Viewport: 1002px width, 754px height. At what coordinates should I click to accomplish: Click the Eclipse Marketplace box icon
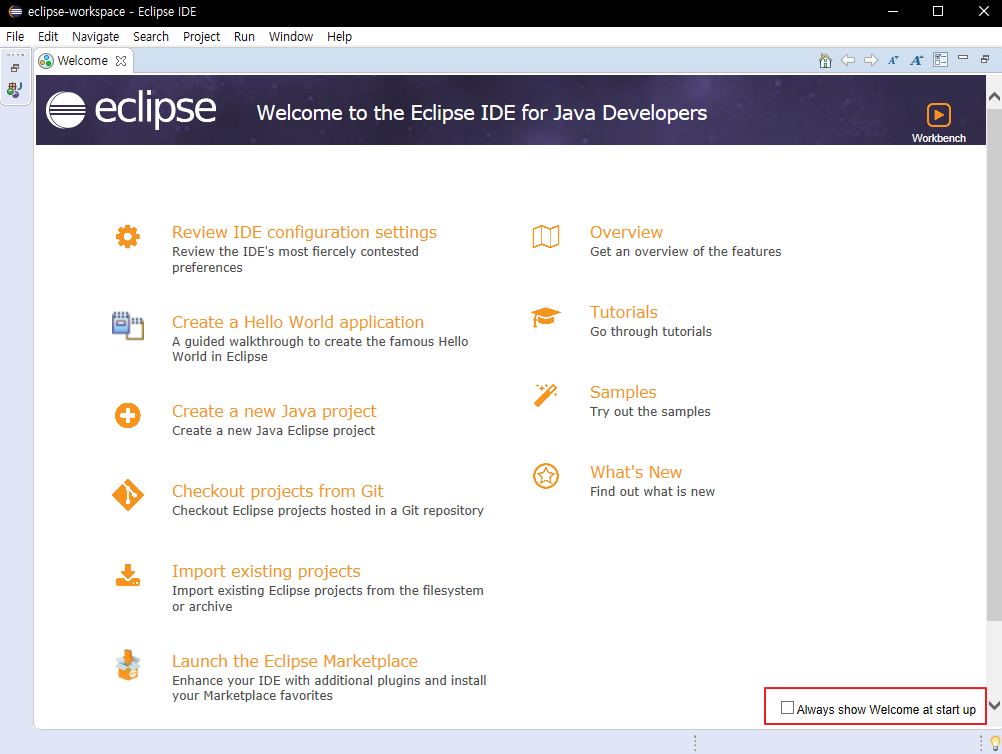point(128,665)
